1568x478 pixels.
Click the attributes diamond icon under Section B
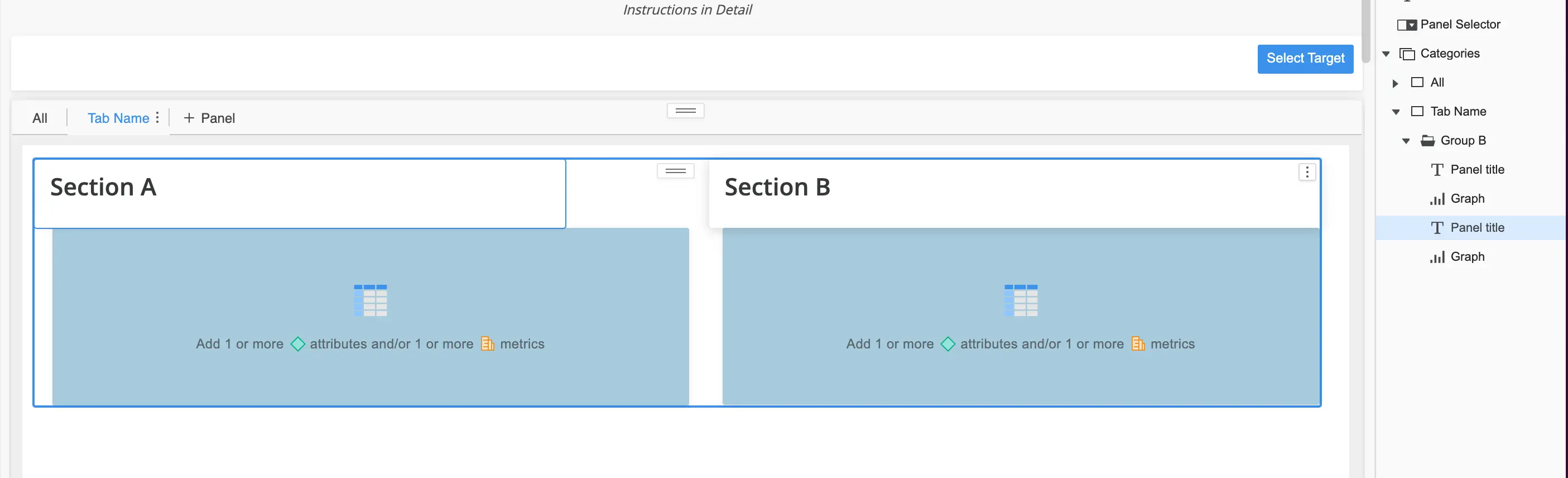point(947,344)
